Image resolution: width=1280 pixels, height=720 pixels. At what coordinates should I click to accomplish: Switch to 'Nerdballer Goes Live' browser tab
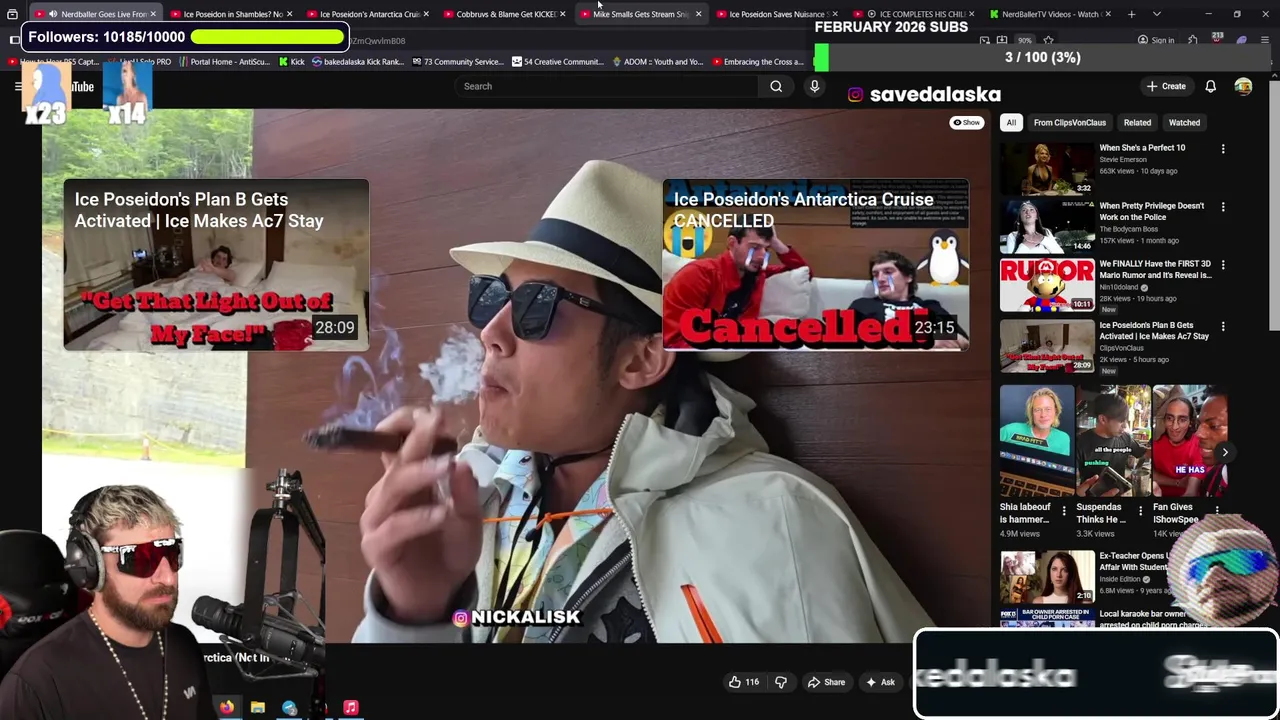[x=94, y=14]
